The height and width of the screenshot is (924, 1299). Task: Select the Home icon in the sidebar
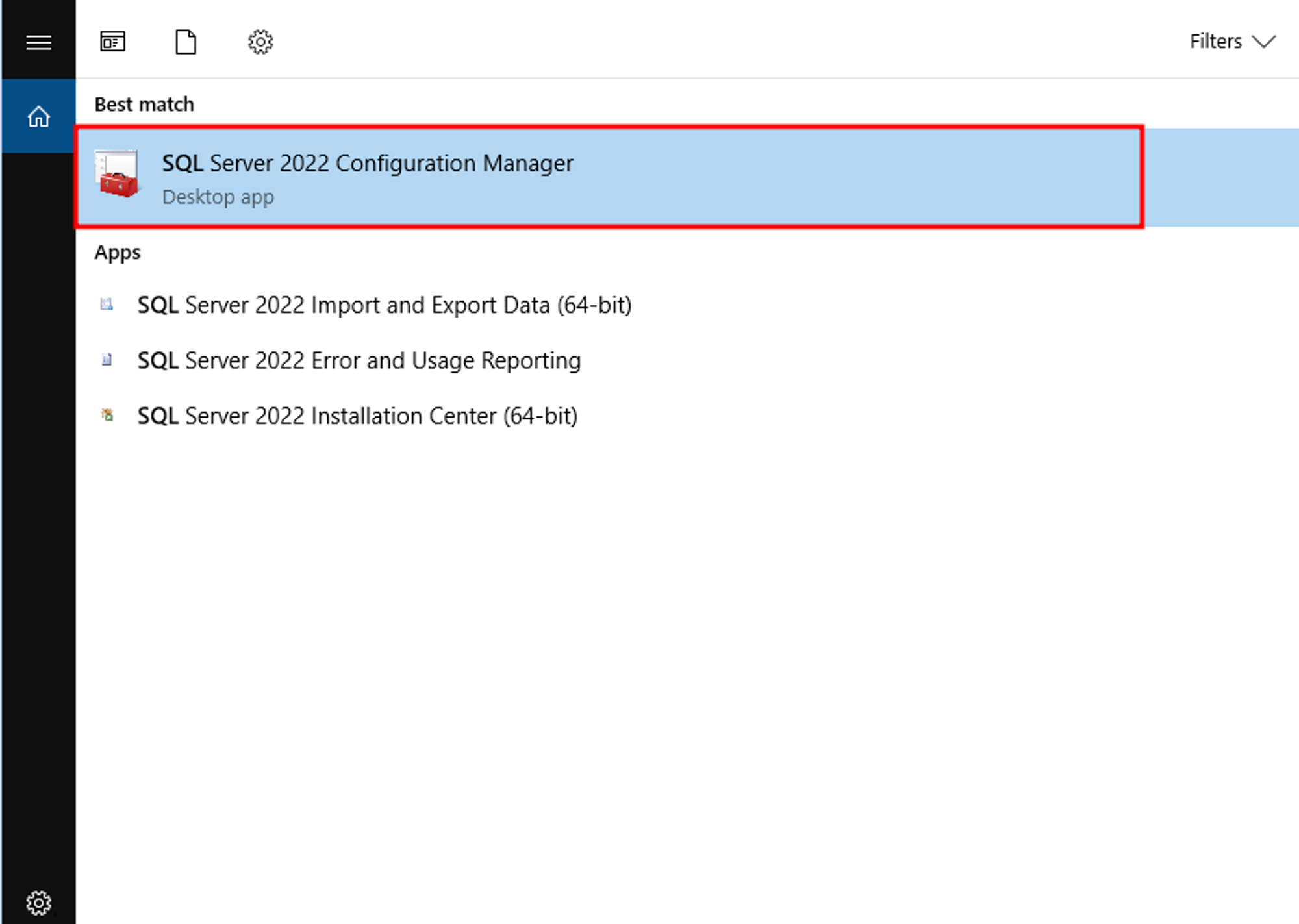point(38,117)
